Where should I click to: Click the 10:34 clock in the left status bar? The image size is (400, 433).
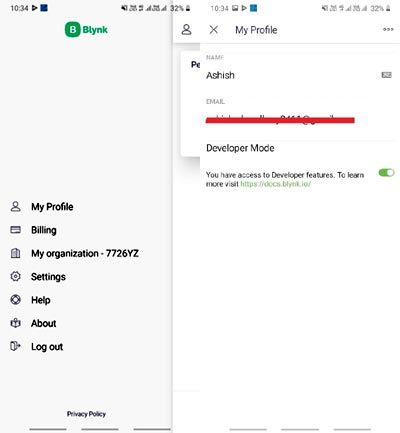click(x=19, y=8)
